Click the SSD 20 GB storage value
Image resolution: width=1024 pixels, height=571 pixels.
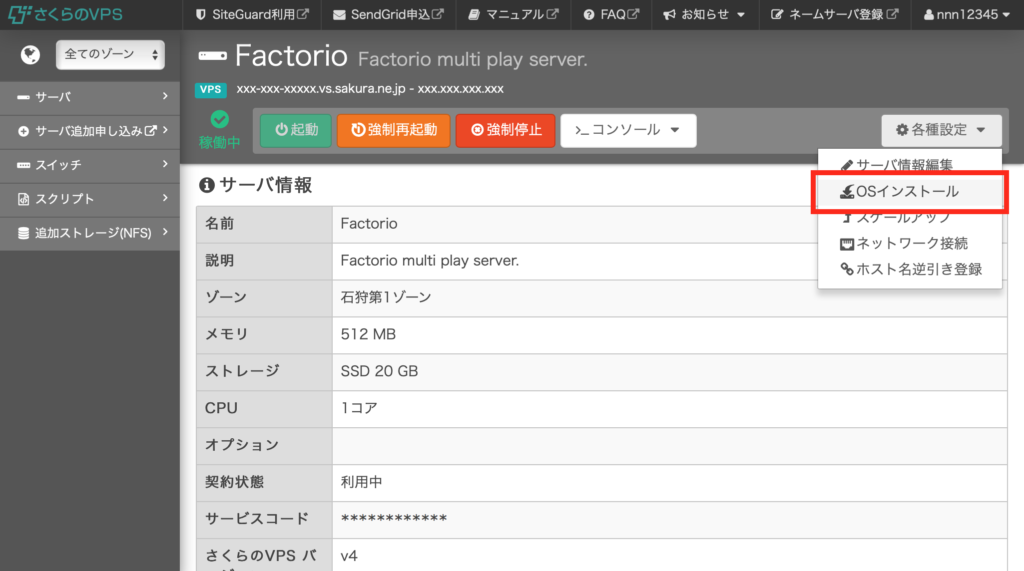click(x=379, y=371)
